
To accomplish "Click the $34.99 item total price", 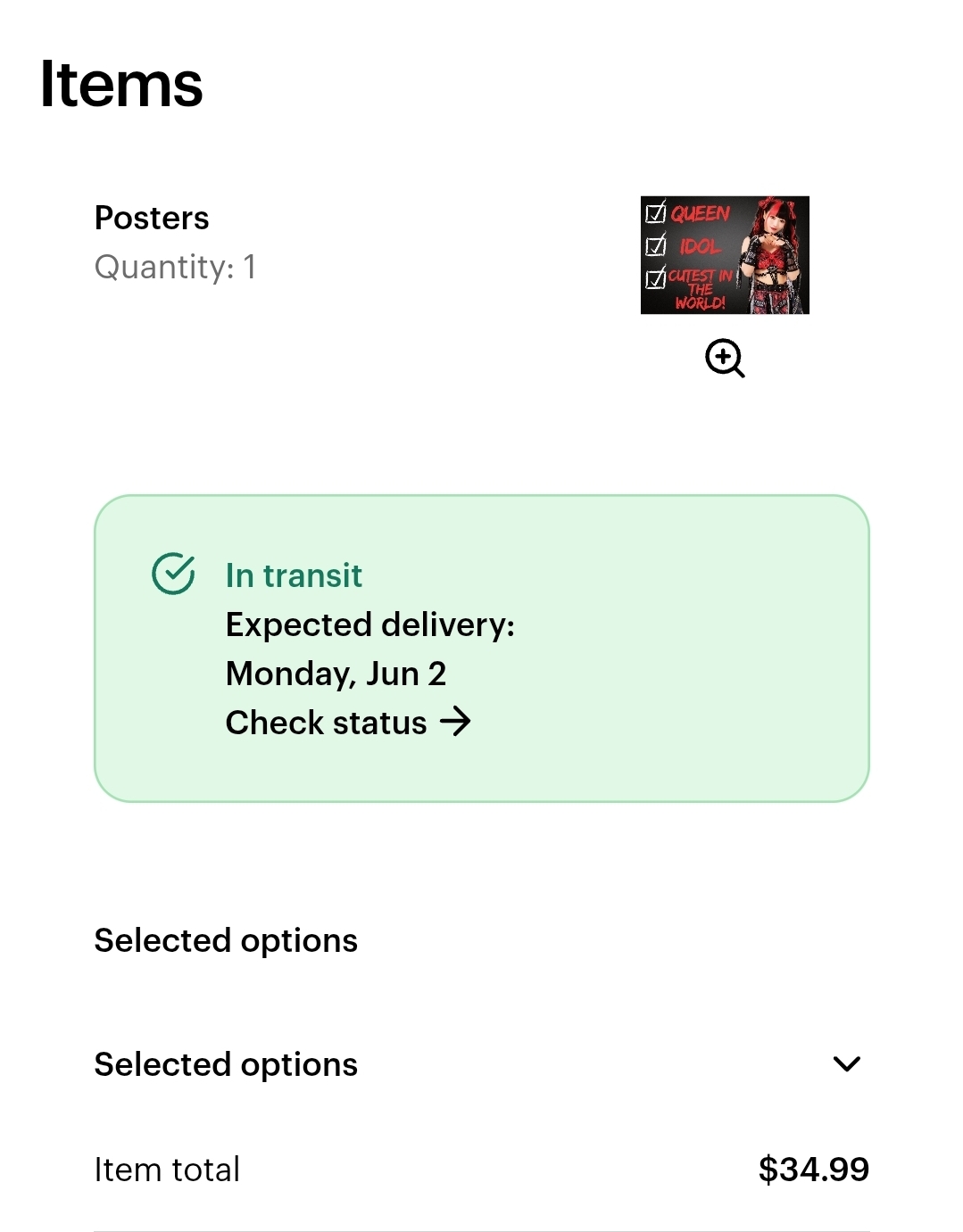I will (x=813, y=1169).
